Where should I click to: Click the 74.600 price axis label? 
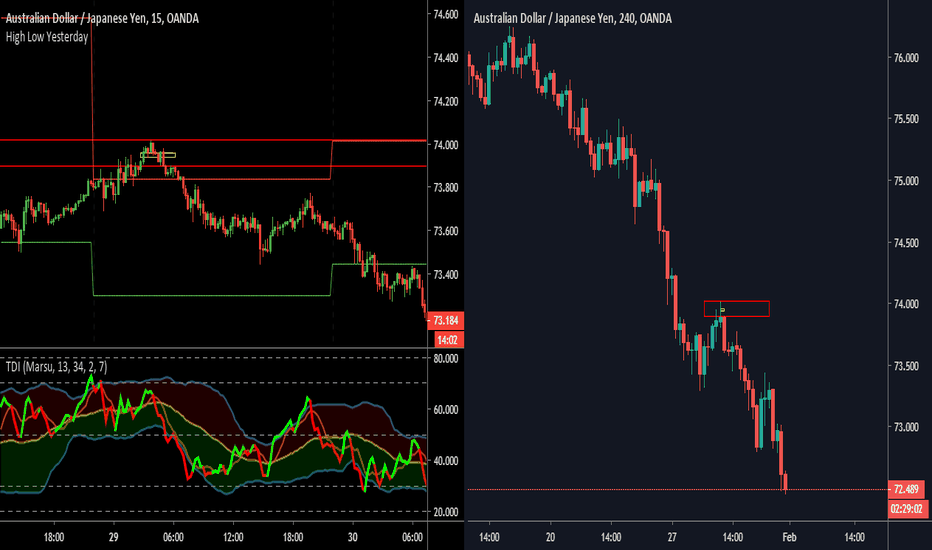[446, 14]
